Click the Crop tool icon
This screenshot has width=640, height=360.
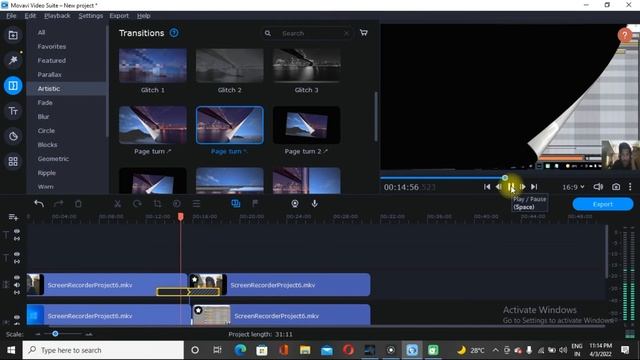(157, 203)
